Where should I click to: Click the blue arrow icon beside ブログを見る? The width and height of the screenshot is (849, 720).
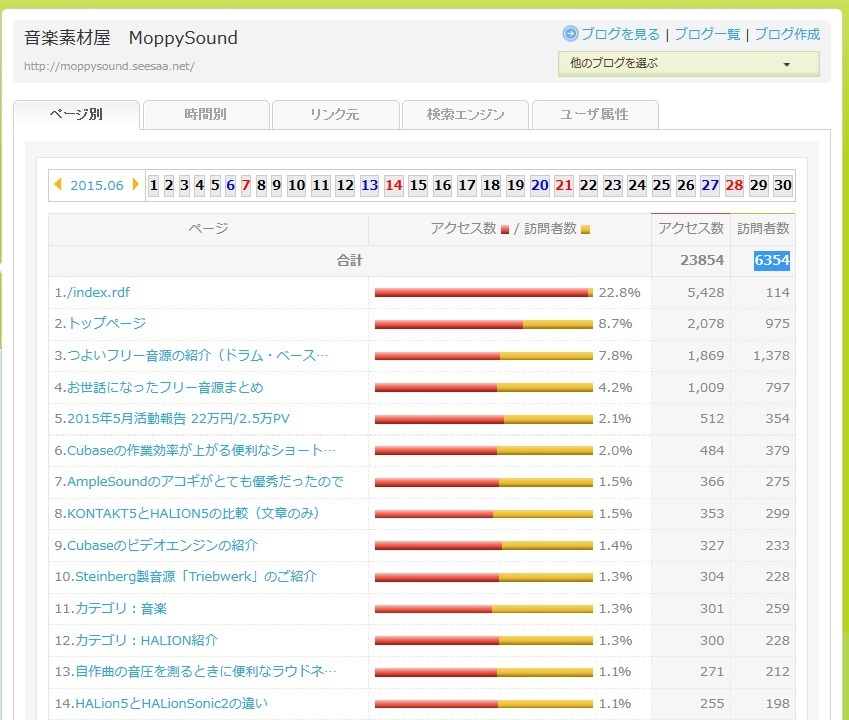click(570, 34)
